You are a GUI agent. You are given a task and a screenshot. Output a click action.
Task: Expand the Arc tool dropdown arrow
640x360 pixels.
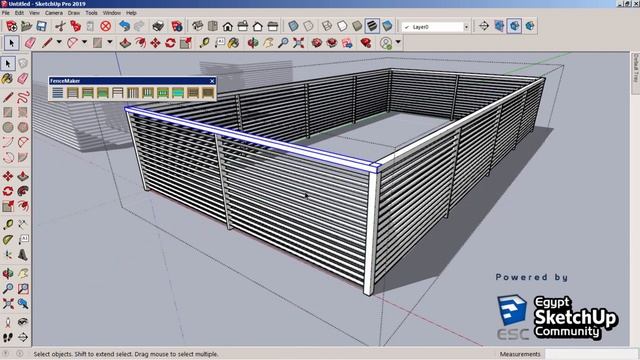tap(84, 42)
